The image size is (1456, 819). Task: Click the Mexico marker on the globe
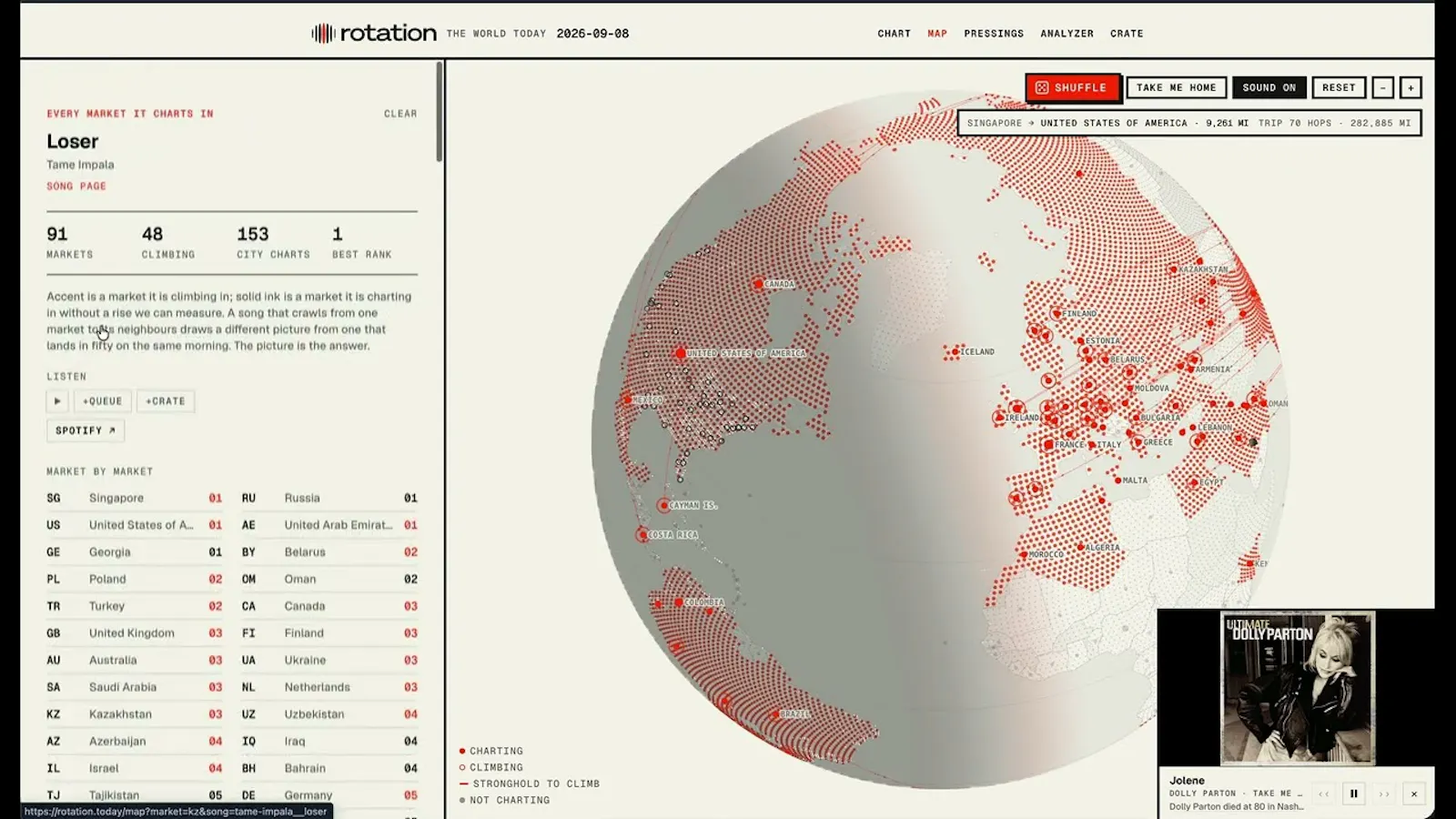coord(627,399)
